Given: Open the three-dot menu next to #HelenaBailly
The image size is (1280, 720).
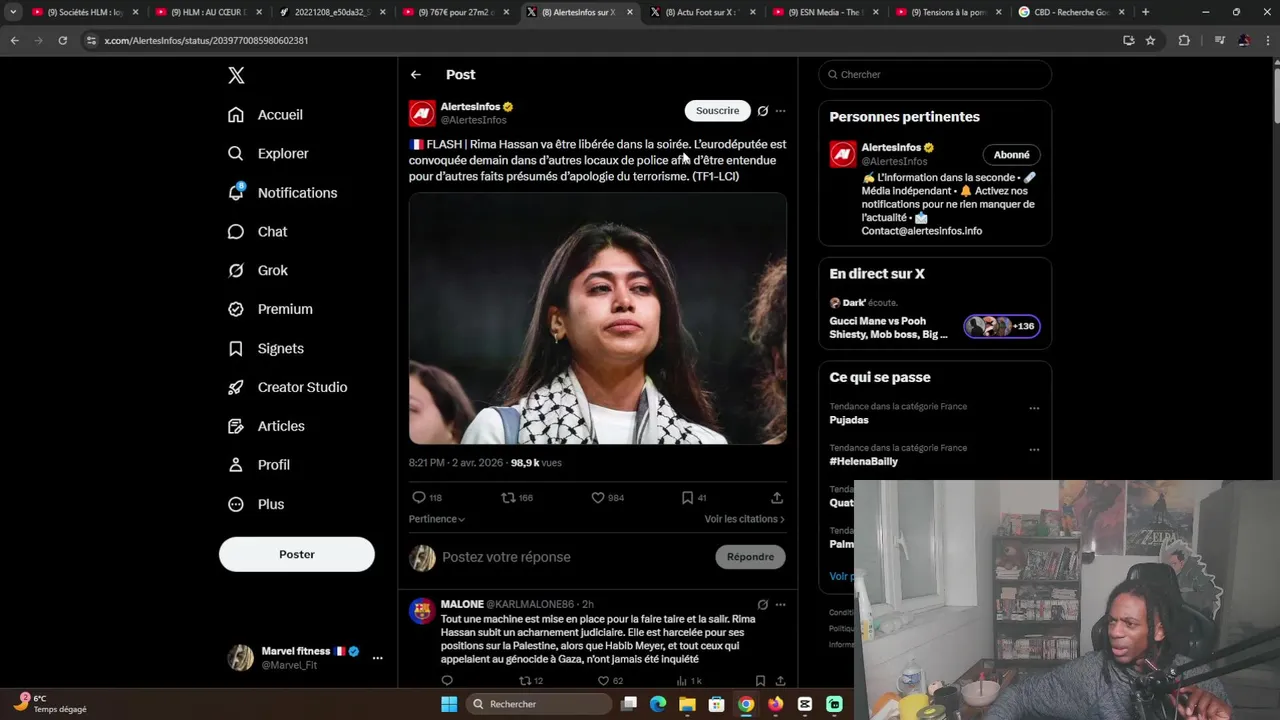Looking at the screenshot, I should tap(1034, 450).
